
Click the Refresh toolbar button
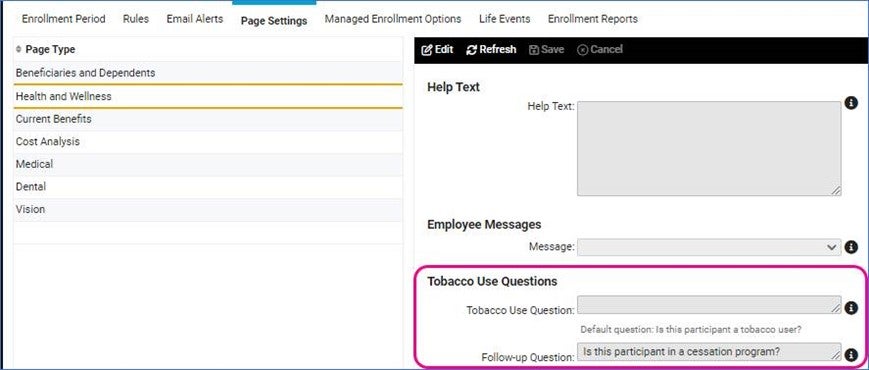tap(491, 50)
